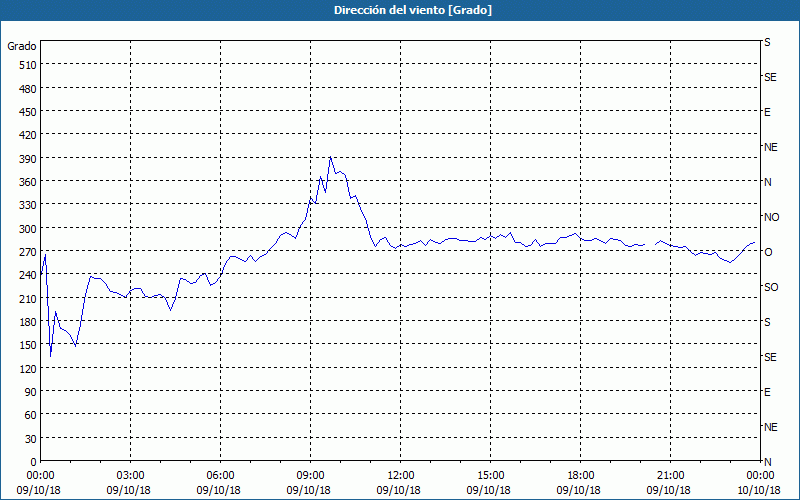Screen dimensions: 800x500
Task: Select the 330 degree axis label
Action: [28, 205]
